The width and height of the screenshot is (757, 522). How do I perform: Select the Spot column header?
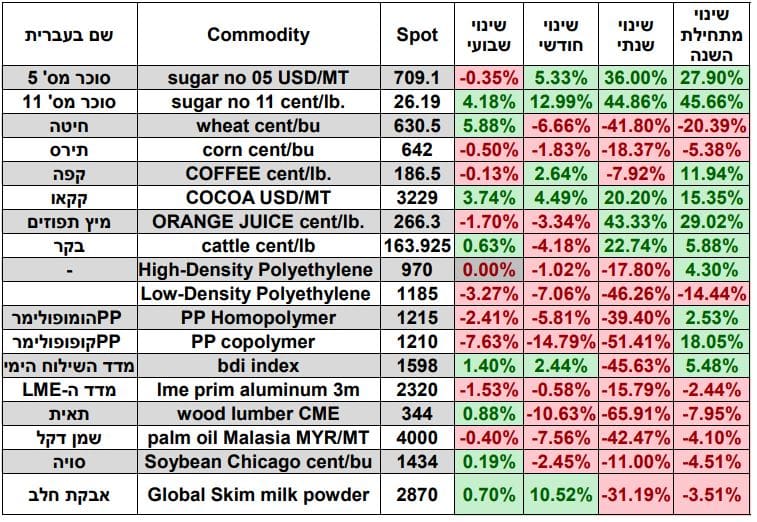click(x=417, y=35)
